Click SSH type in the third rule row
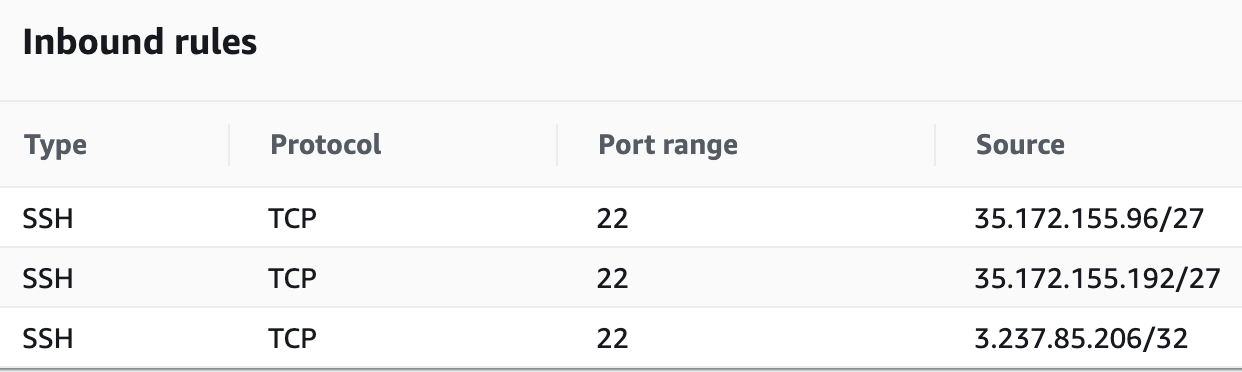This screenshot has height=372, width=1242. pyautogui.click(x=49, y=338)
